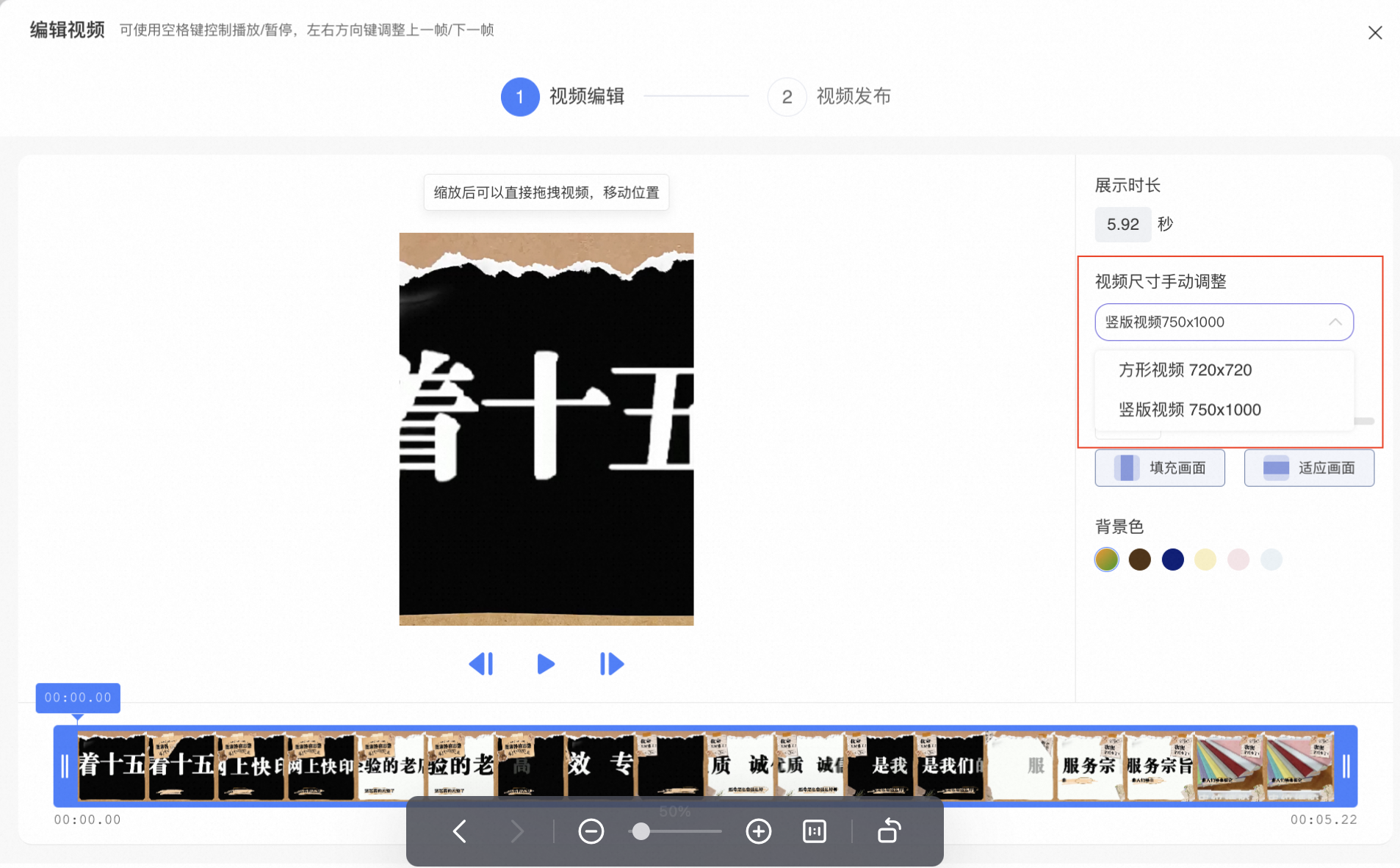Click the right trim handle of the timeline
The height and width of the screenshot is (868, 1400).
coord(1346,766)
